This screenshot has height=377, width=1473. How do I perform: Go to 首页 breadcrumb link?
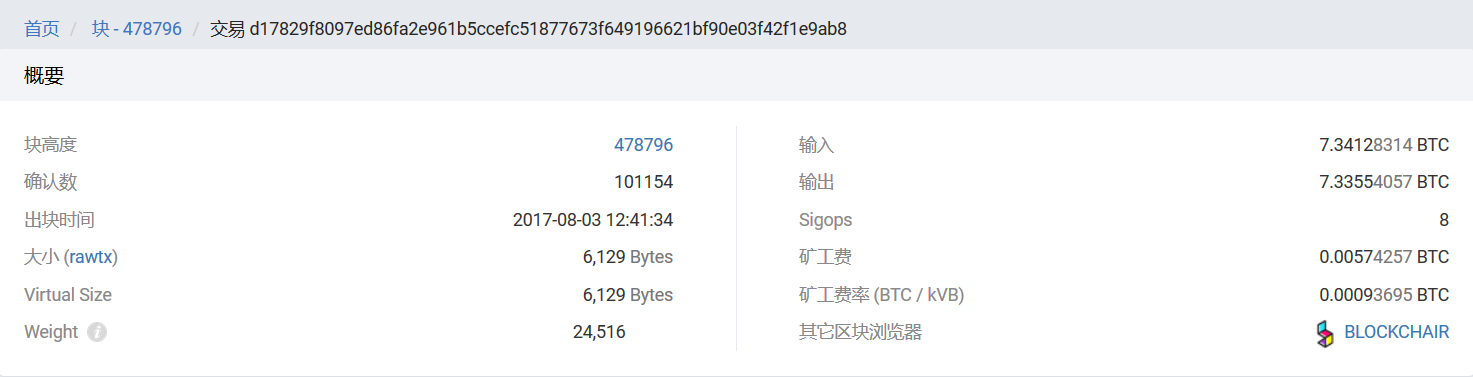[x=42, y=29]
